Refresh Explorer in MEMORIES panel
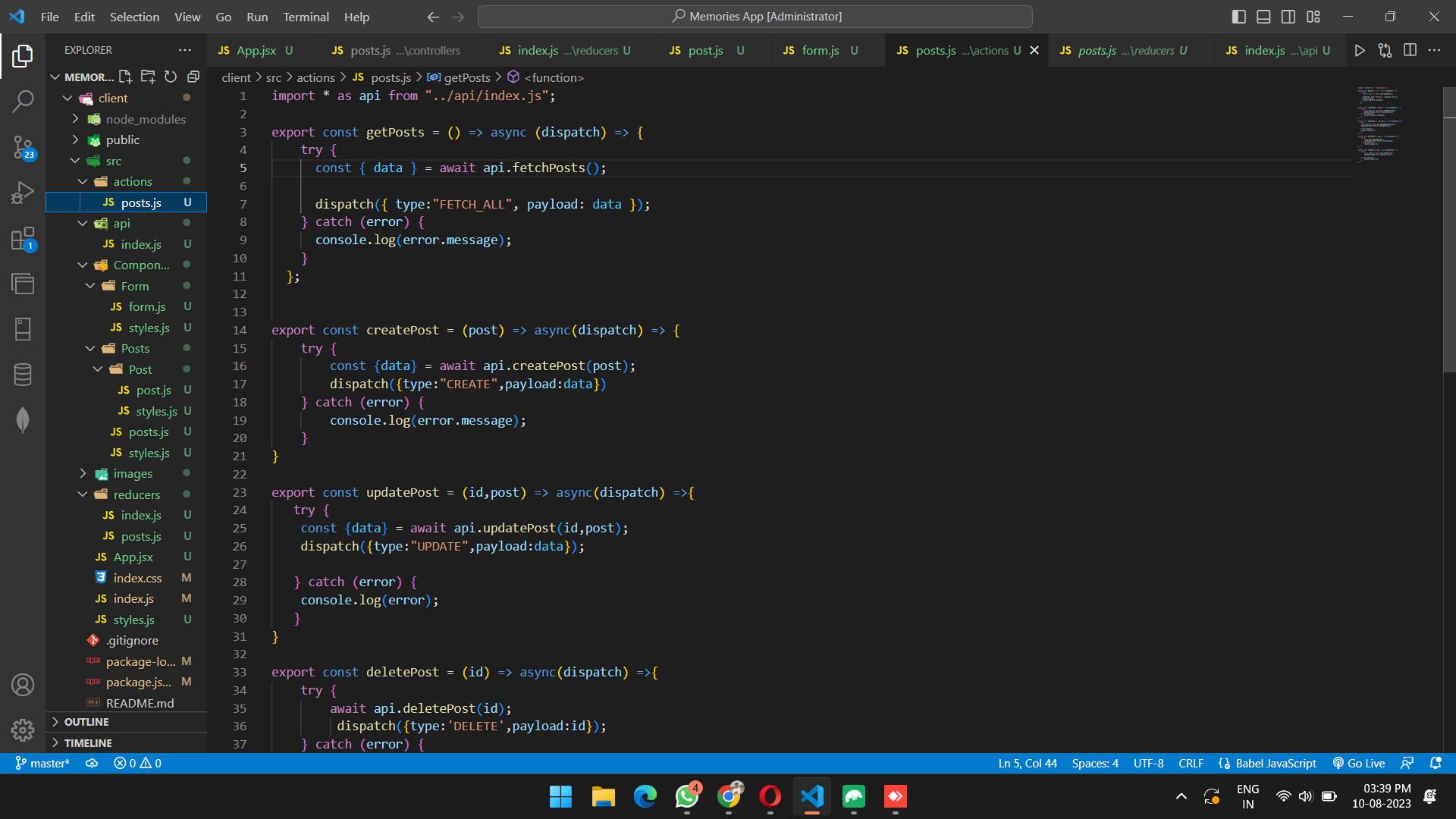The height and width of the screenshot is (819, 1456). [171, 76]
